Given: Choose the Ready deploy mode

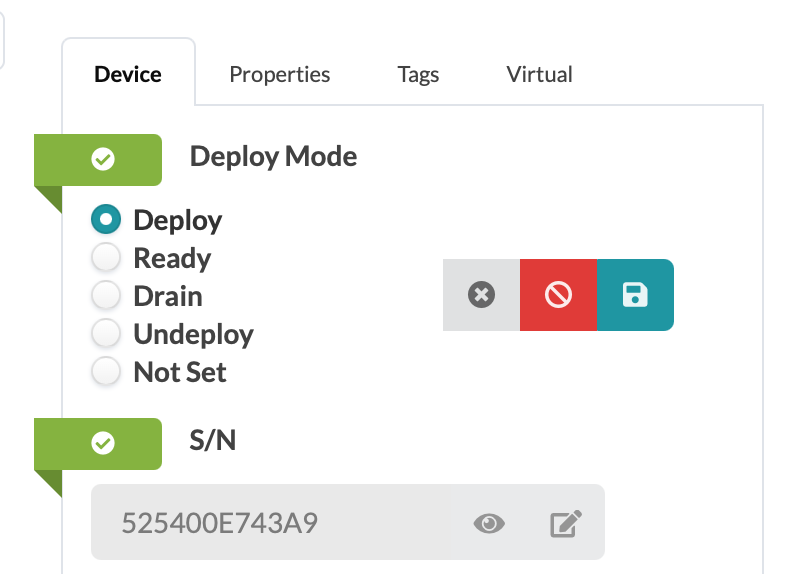Looking at the screenshot, I should pos(106,257).
